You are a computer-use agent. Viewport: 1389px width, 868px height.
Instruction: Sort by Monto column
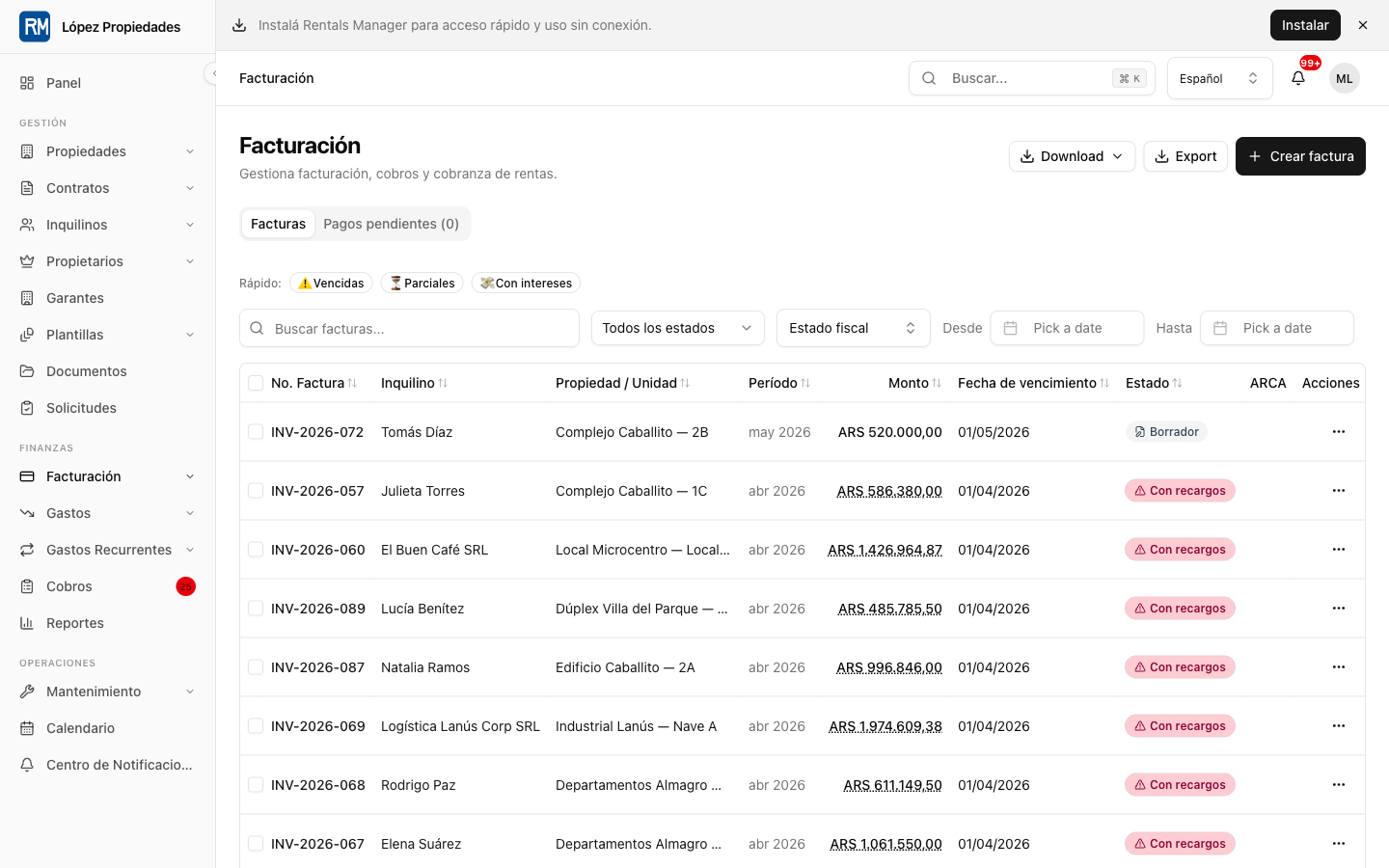pyautogui.click(x=914, y=383)
